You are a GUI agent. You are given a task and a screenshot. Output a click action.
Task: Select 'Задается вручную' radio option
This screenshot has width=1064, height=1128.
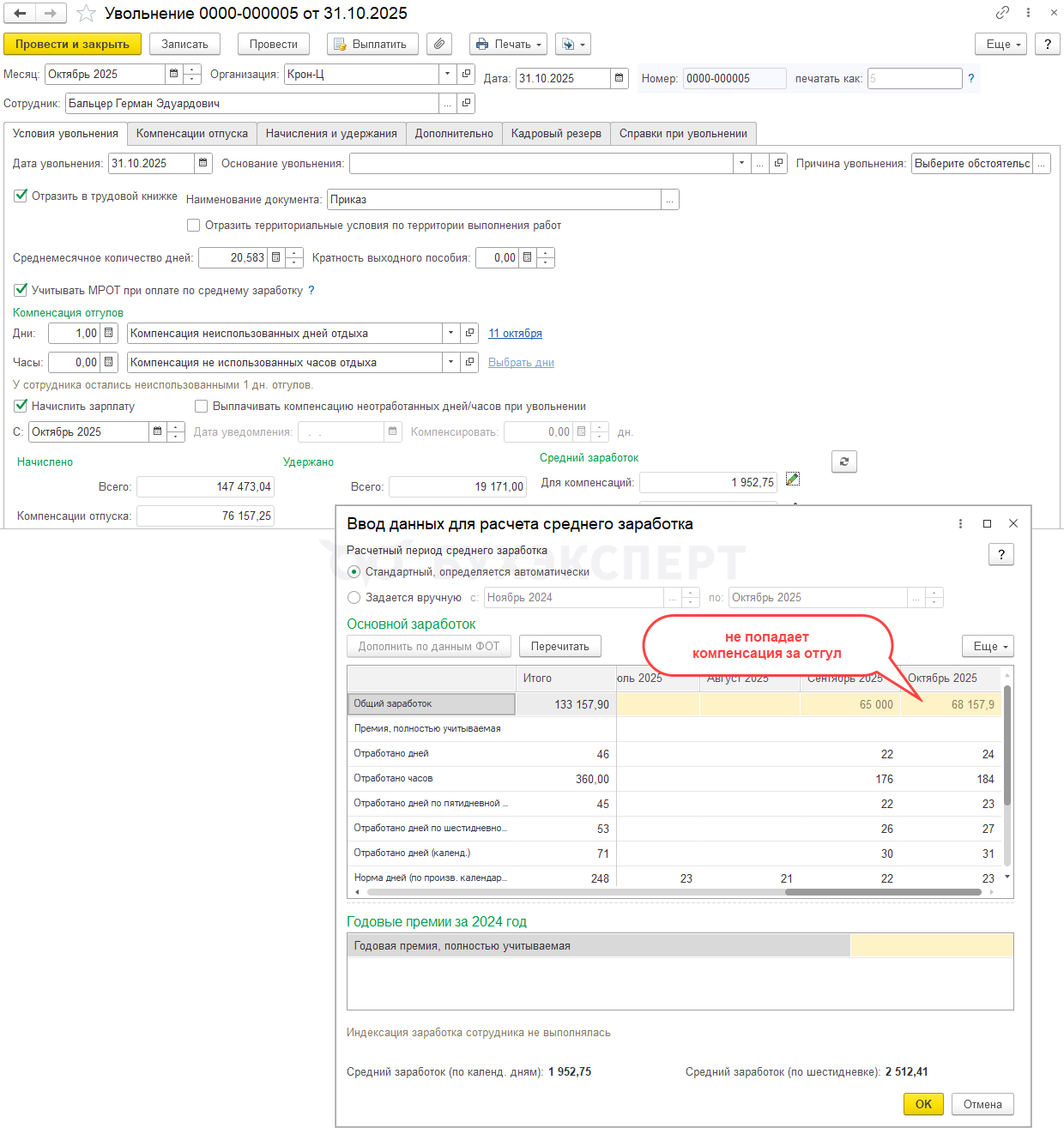pyautogui.click(x=354, y=597)
